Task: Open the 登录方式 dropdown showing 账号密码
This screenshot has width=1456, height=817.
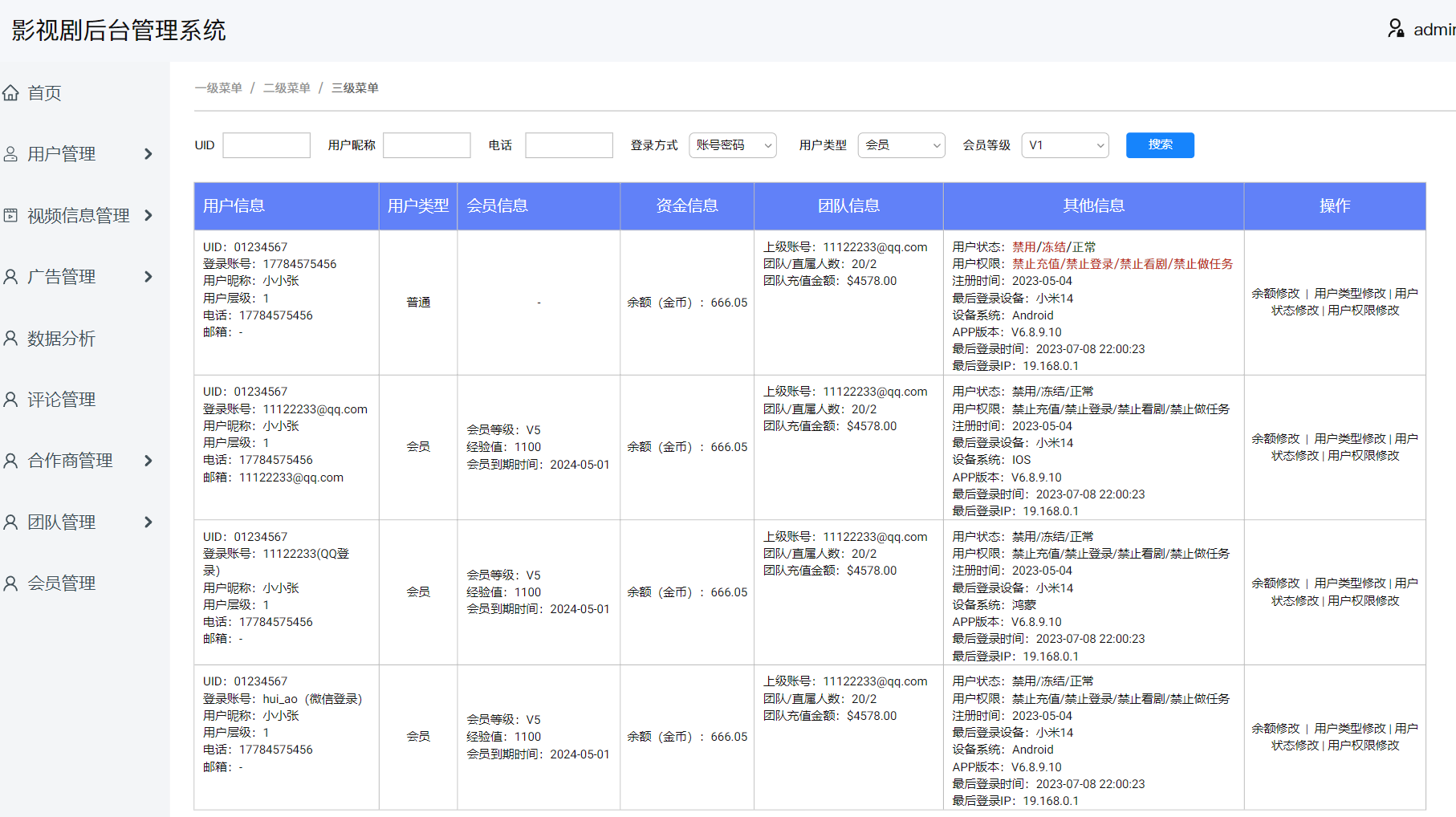Action: pos(733,145)
